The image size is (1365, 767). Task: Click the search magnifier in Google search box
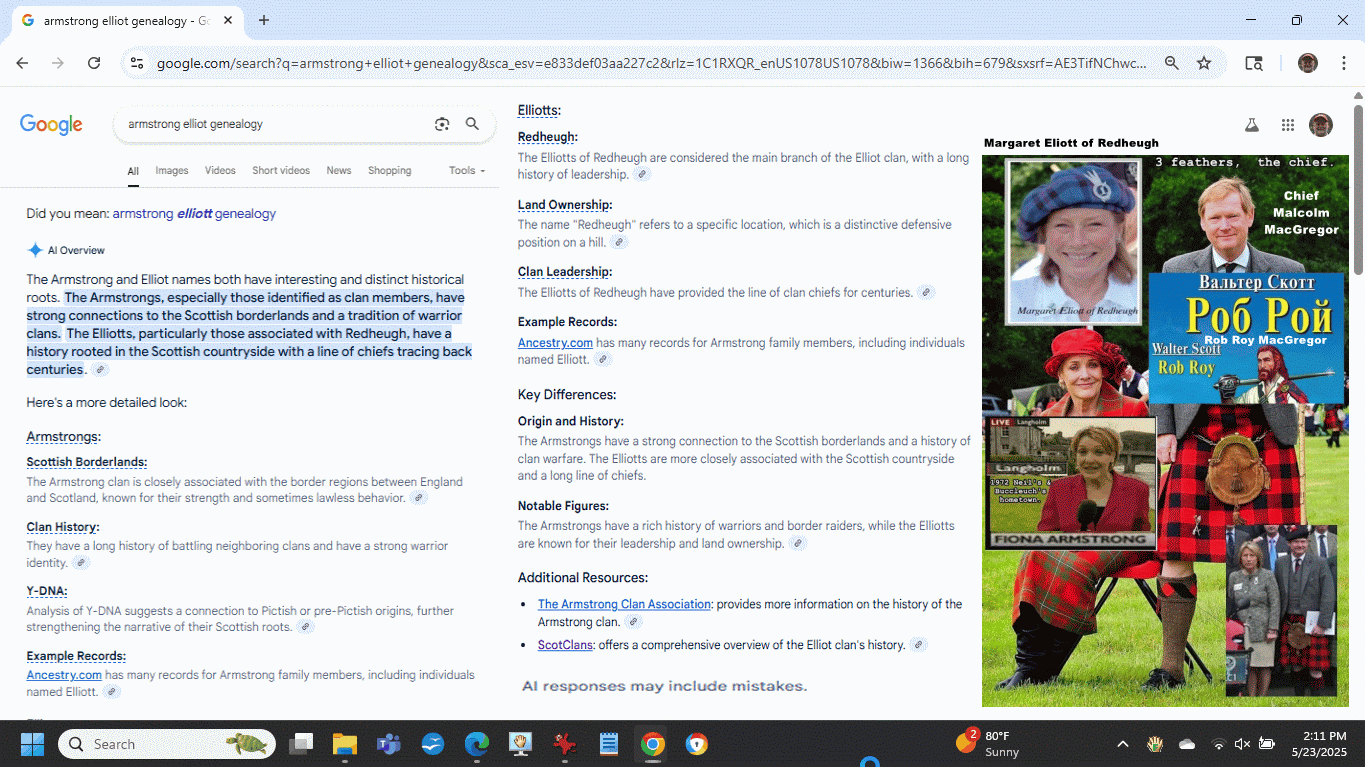click(473, 124)
